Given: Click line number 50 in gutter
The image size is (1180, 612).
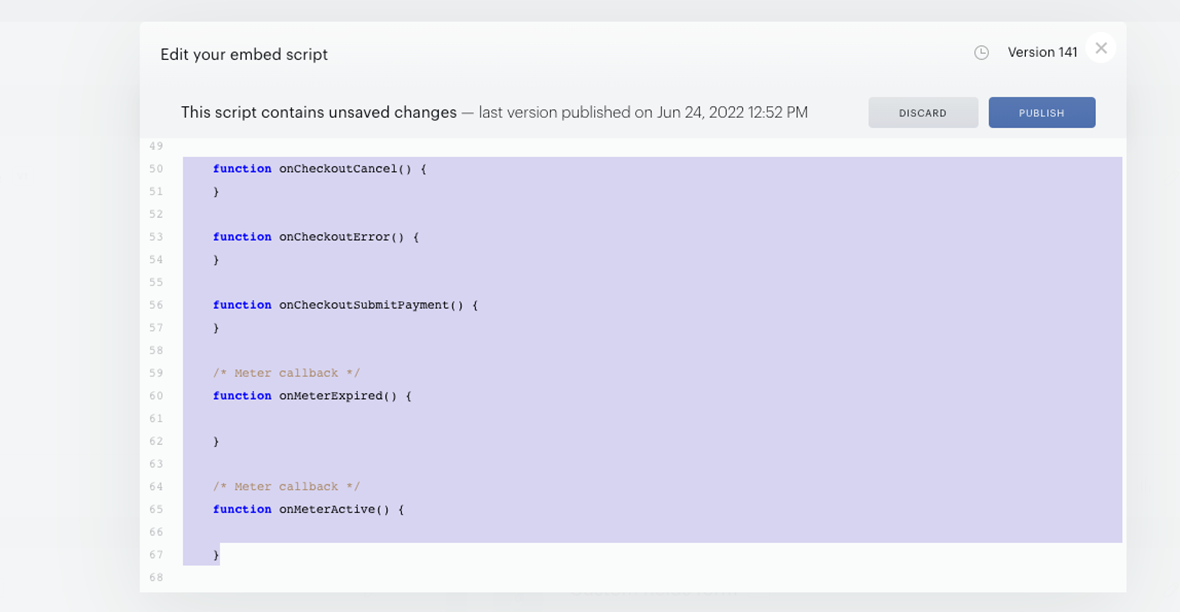Looking at the screenshot, I should coord(156,169).
